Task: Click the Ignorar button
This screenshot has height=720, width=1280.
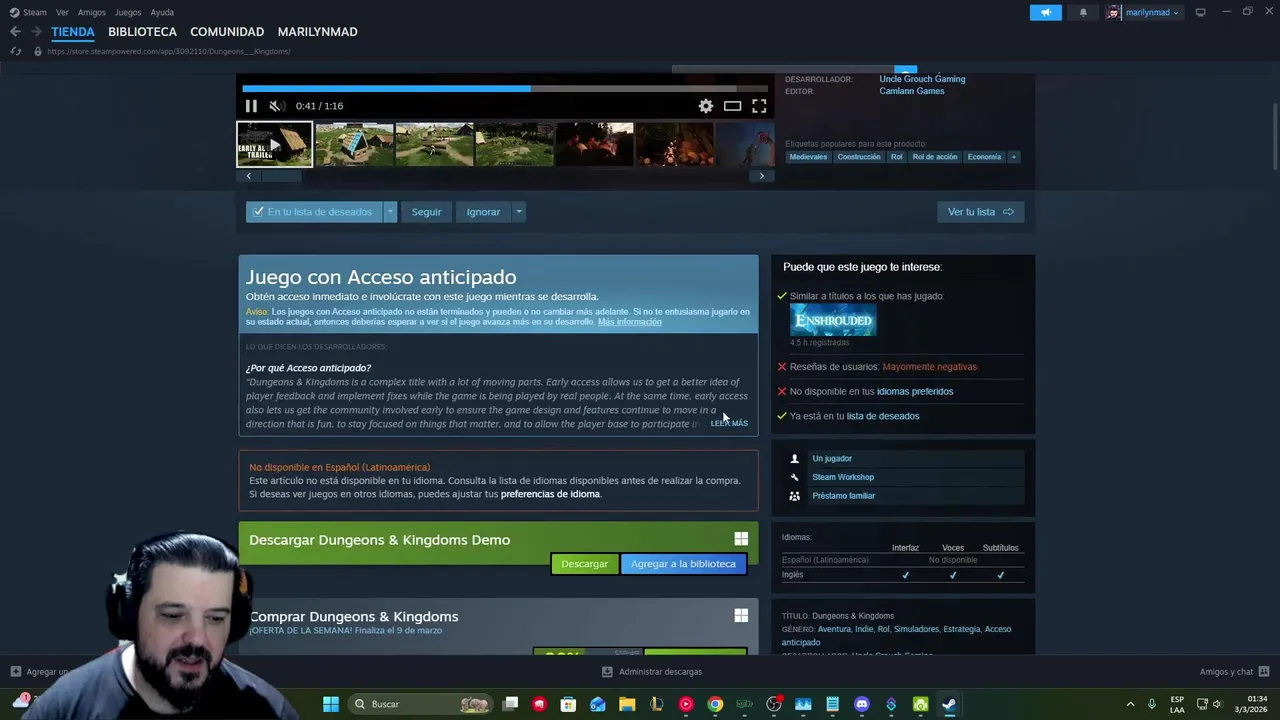Action: click(483, 212)
